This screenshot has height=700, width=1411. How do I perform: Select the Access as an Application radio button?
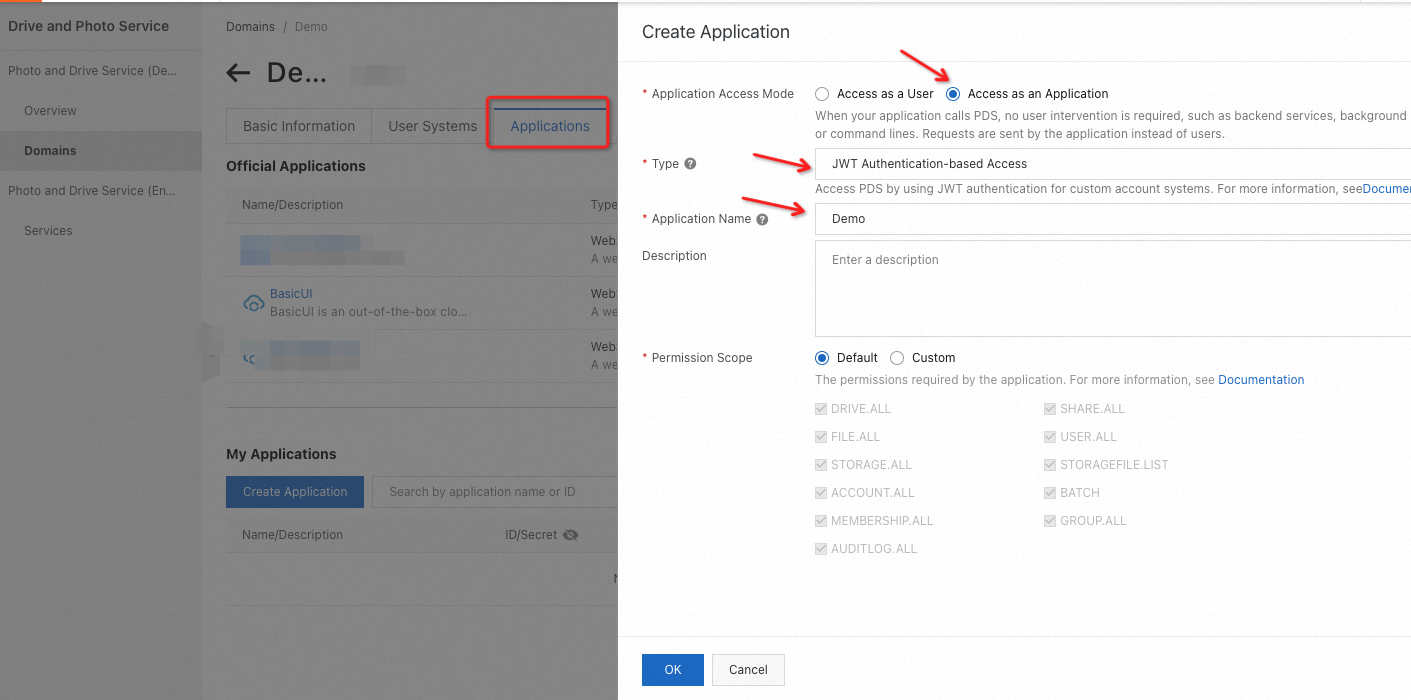(x=953, y=94)
